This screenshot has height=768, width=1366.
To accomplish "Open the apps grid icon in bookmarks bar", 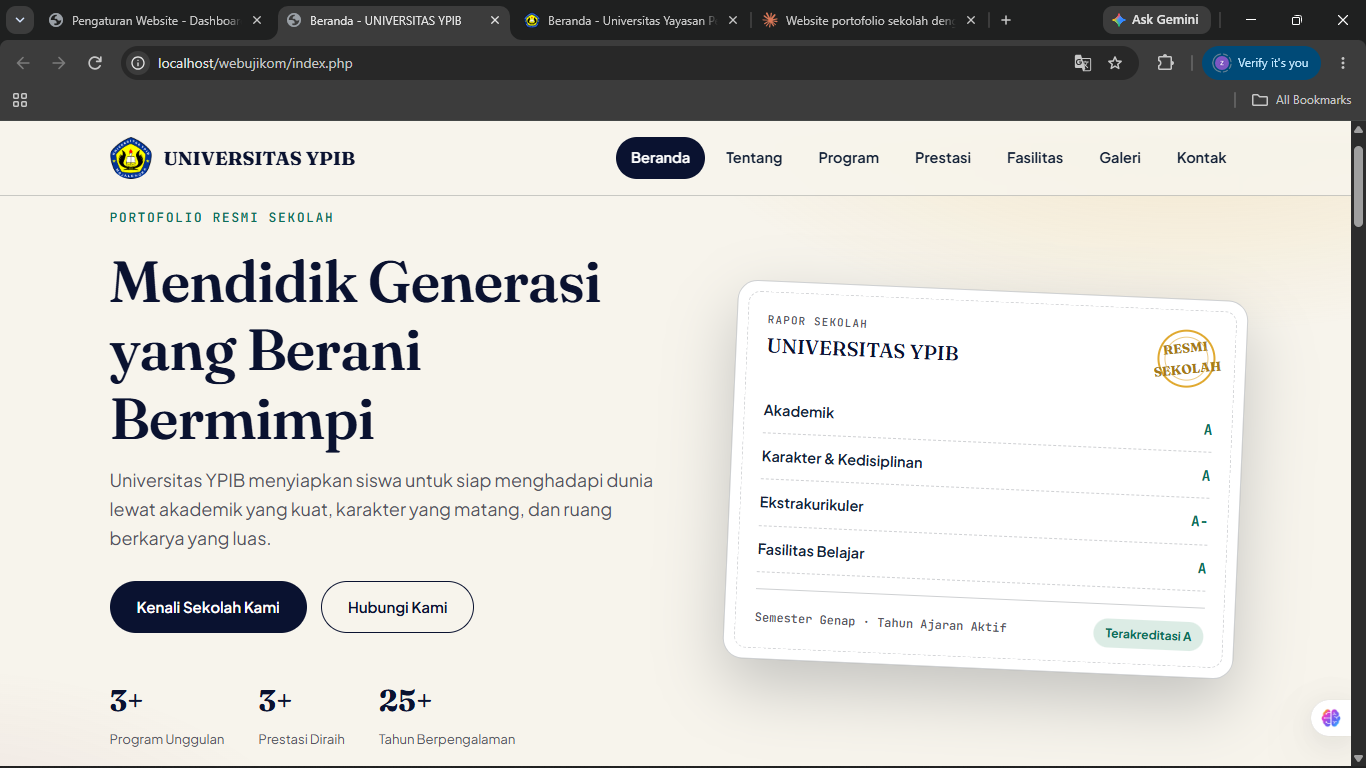I will point(20,100).
